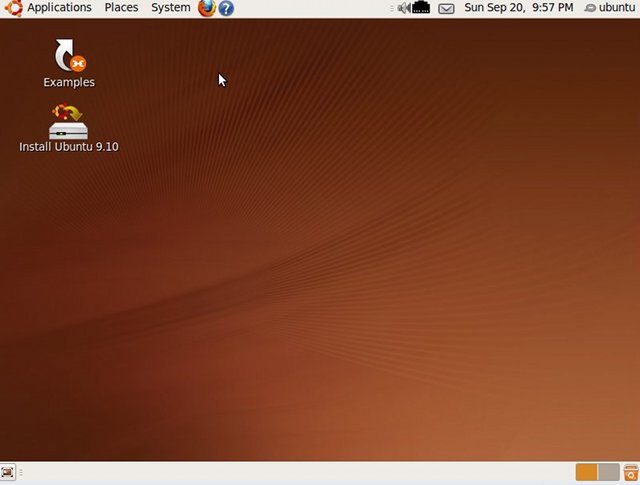The width and height of the screenshot is (640, 485).
Task: Open the Help question mark launcher
Action: tap(226, 8)
